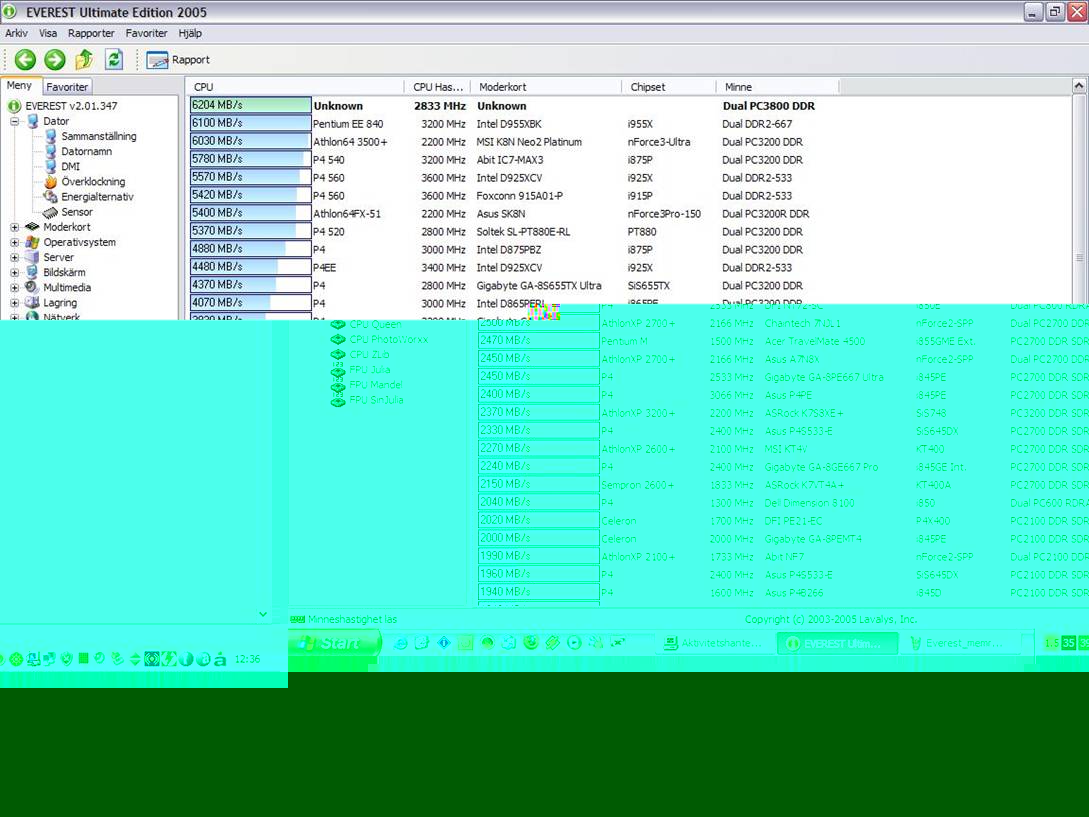
Task: Collapse the Dator tree branch
Action: [x=15, y=121]
